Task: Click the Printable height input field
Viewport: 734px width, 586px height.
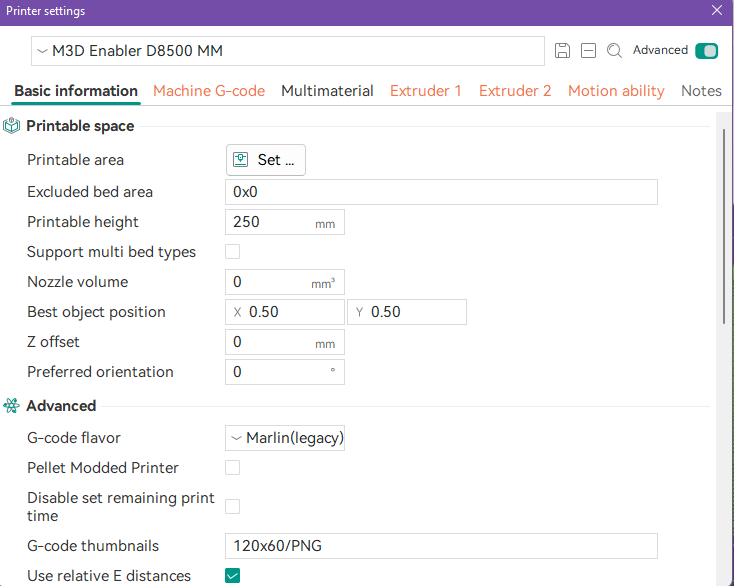Action: [x=270, y=222]
